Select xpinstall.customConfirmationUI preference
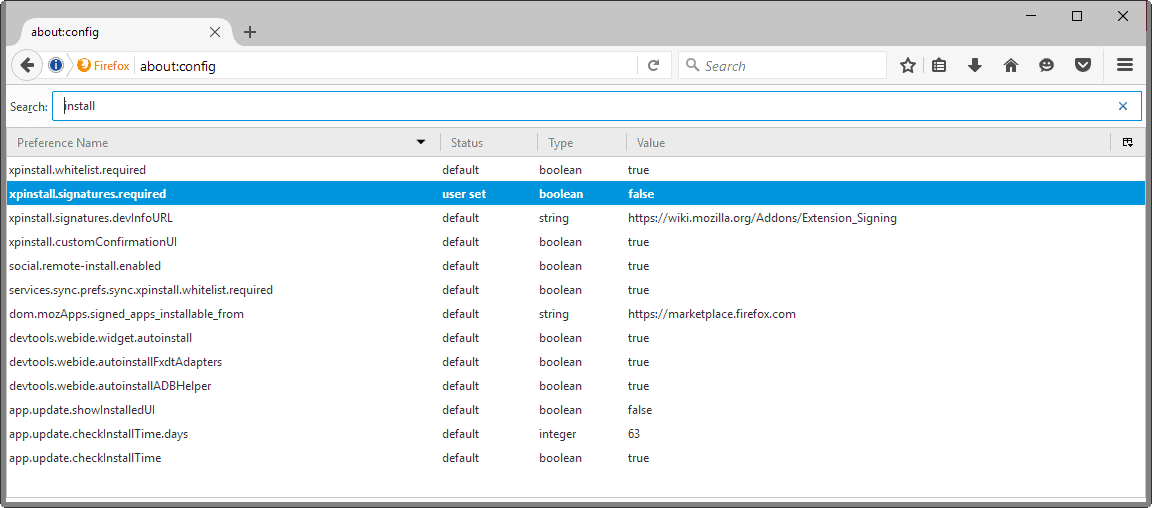The image size is (1152, 508). pyautogui.click(x=93, y=242)
